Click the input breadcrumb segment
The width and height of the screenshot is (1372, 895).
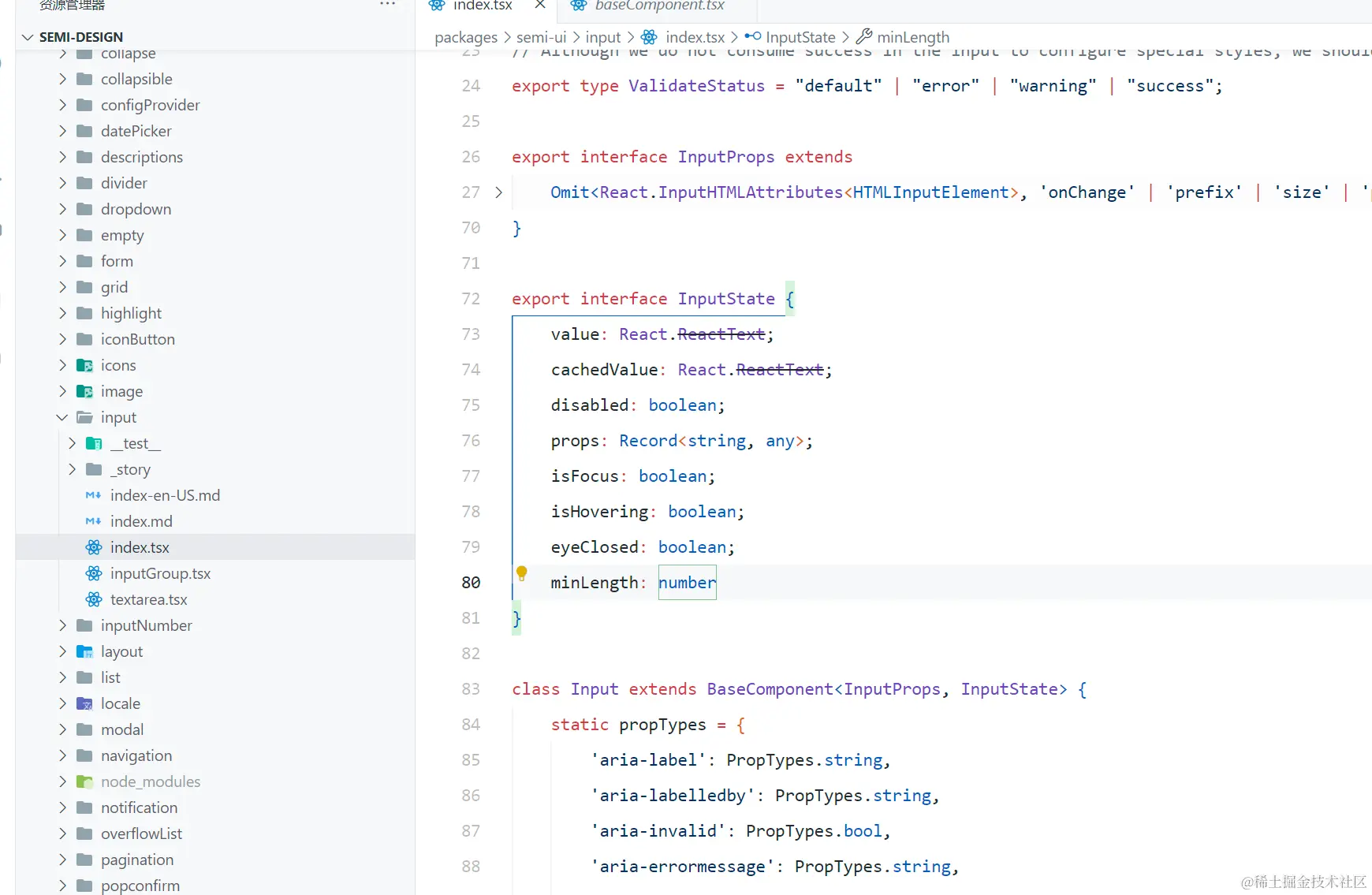click(603, 37)
